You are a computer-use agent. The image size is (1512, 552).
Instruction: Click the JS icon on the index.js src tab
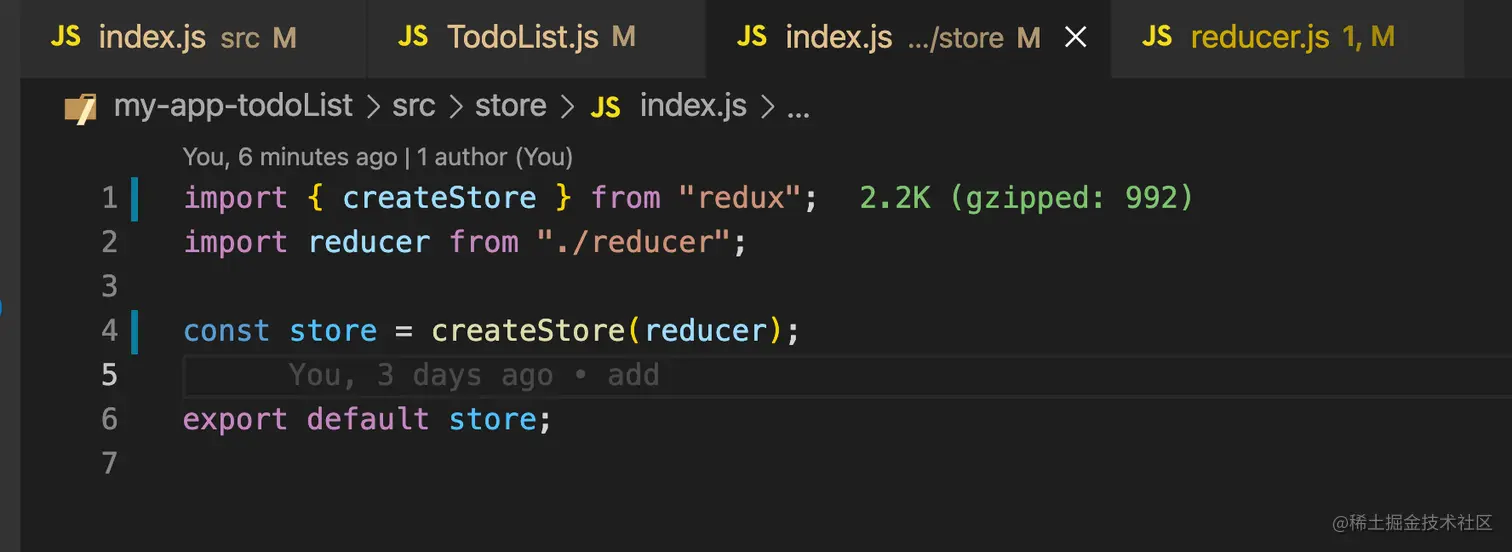click(x=66, y=38)
